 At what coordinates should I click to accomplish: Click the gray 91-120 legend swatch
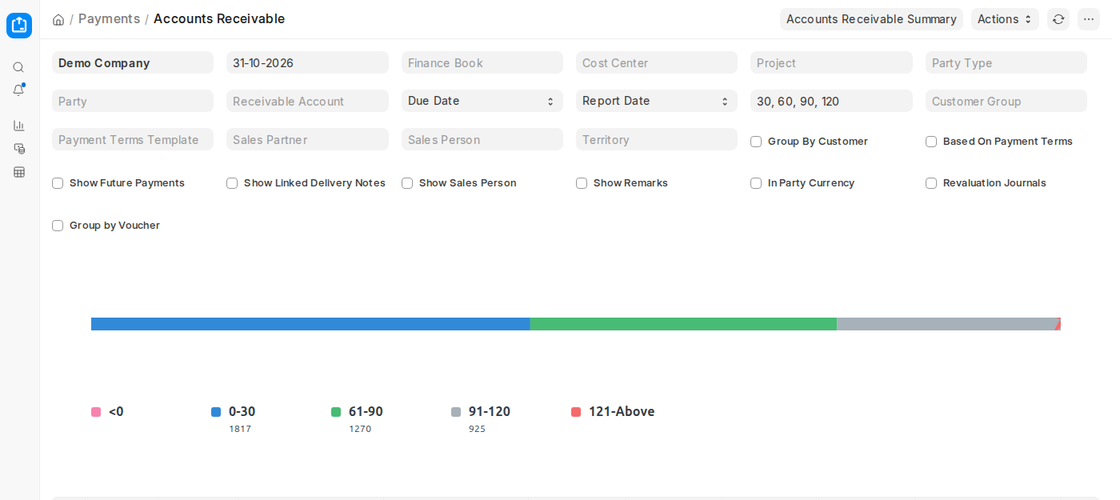pyautogui.click(x=456, y=412)
